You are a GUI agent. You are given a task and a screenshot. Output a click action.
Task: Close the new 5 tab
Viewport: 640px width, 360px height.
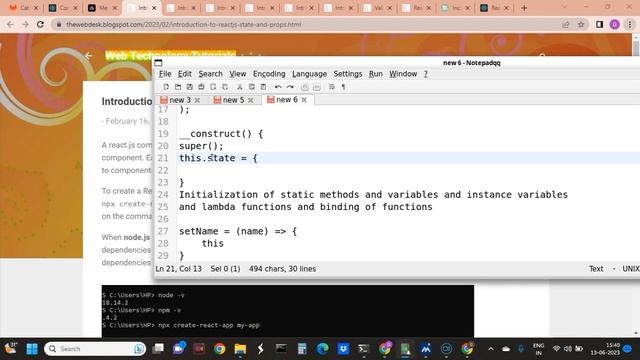[x=251, y=100]
